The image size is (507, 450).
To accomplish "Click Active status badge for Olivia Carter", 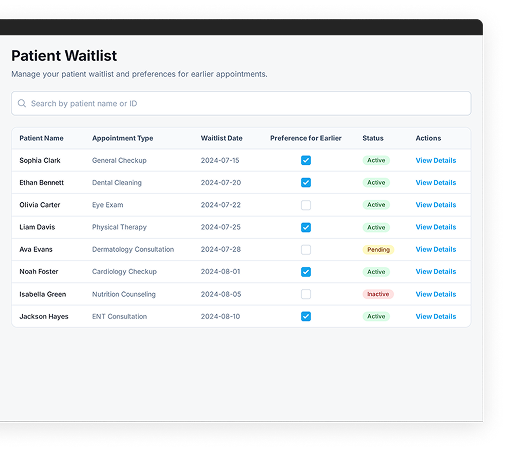I will [x=376, y=205].
